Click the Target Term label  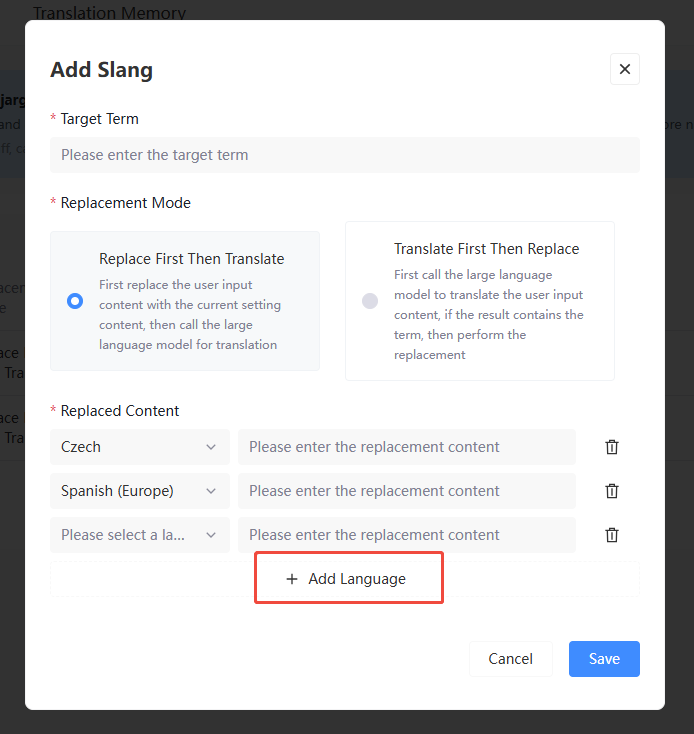pos(100,119)
